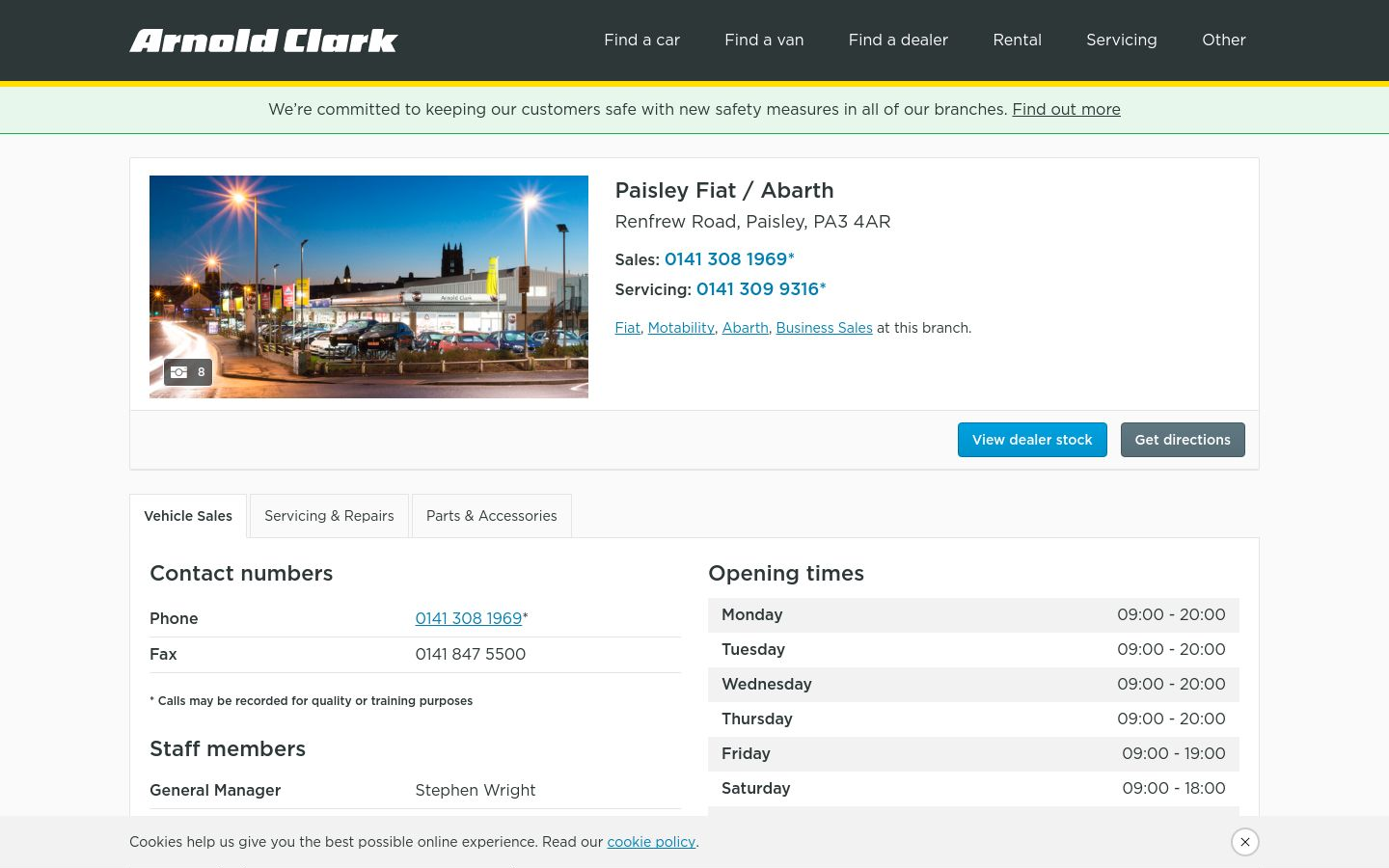Open the Other menu
This screenshot has width=1389, height=868.
(1223, 40)
